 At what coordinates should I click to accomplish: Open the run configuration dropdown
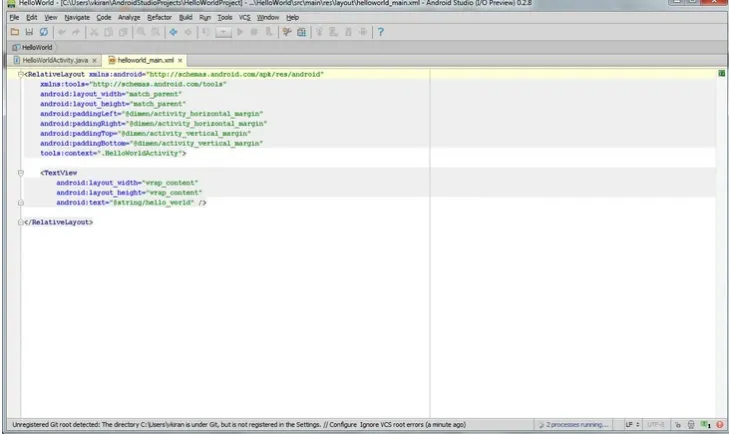[x=223, y=32]
